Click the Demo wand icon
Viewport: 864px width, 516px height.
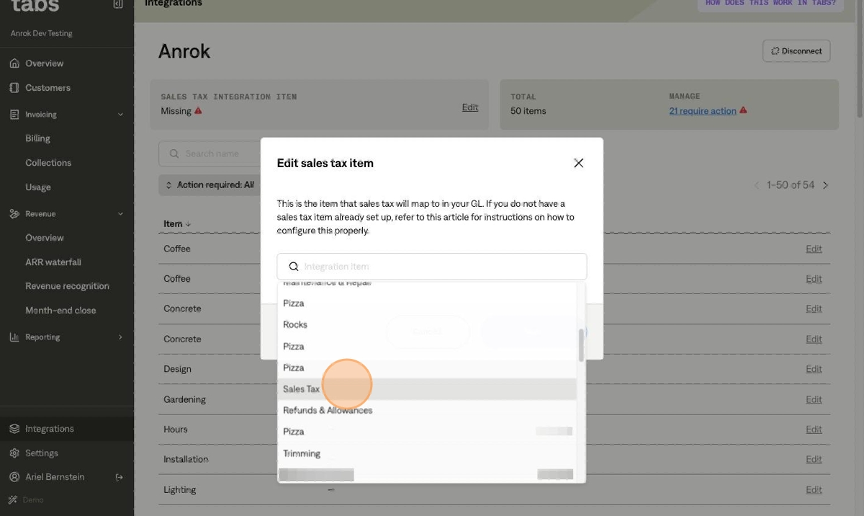[x=13, y=500]
